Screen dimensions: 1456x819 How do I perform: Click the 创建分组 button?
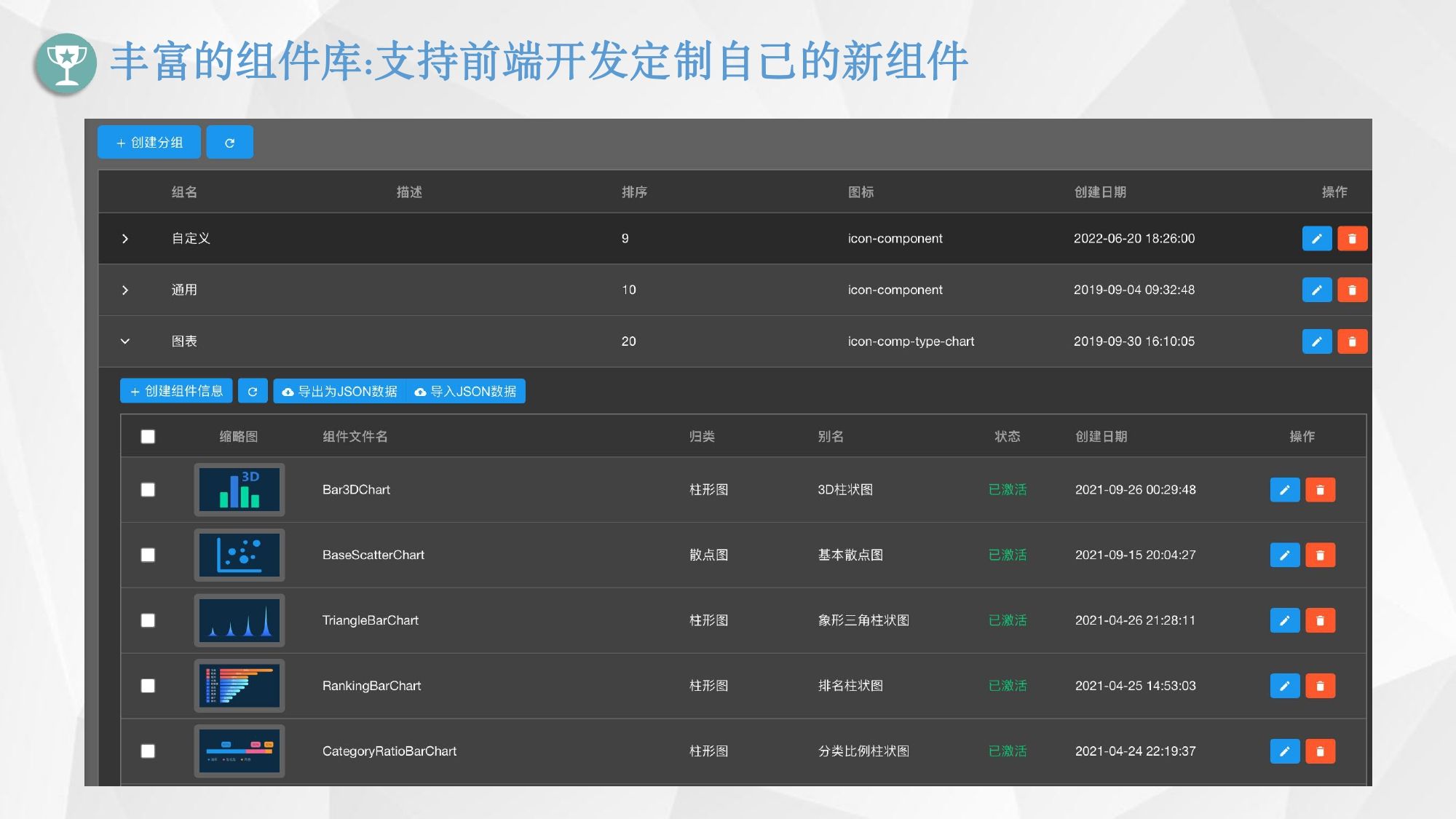point(149,143)
